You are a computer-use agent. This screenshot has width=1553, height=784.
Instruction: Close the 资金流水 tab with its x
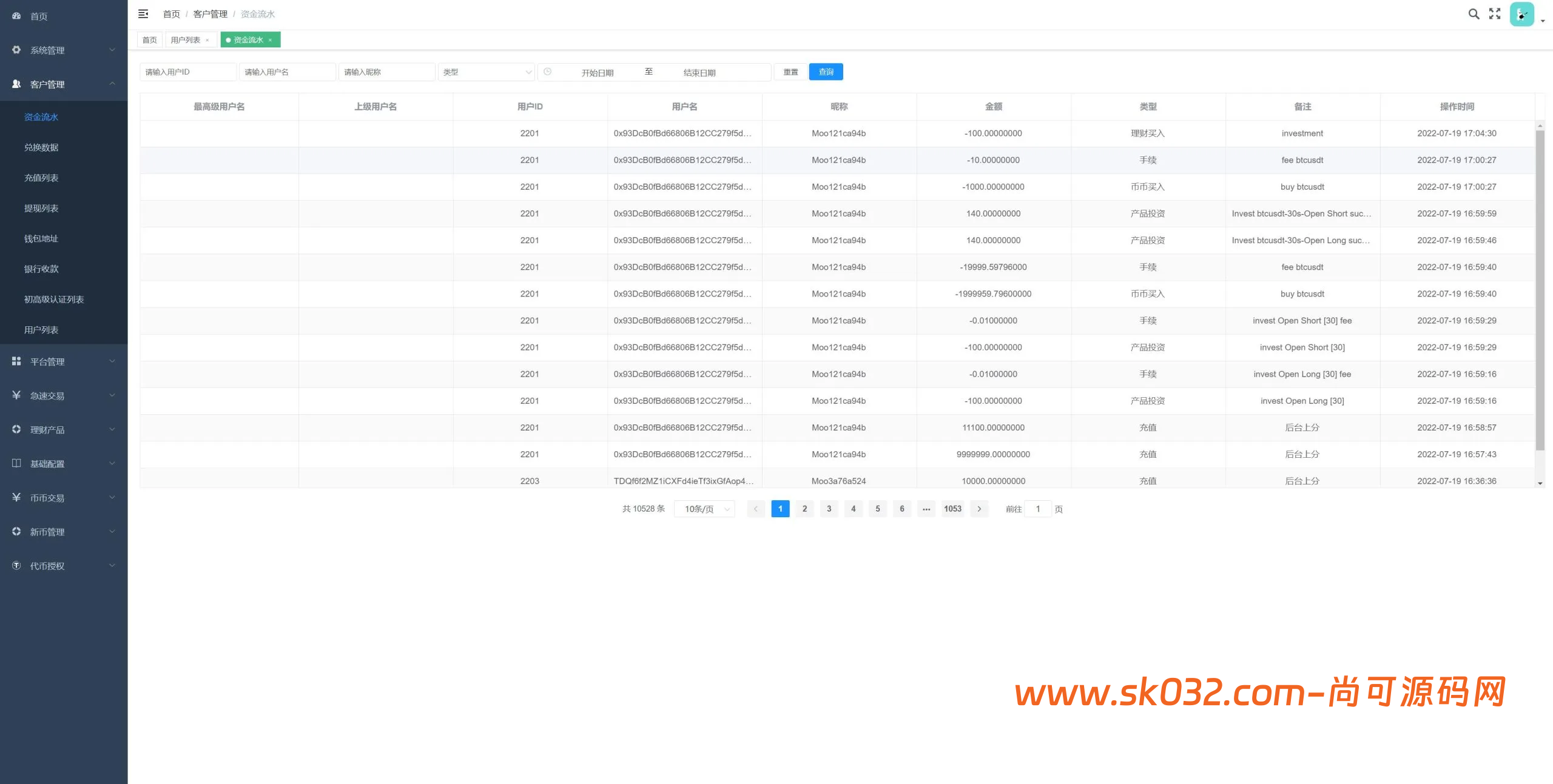click(271, 40)
